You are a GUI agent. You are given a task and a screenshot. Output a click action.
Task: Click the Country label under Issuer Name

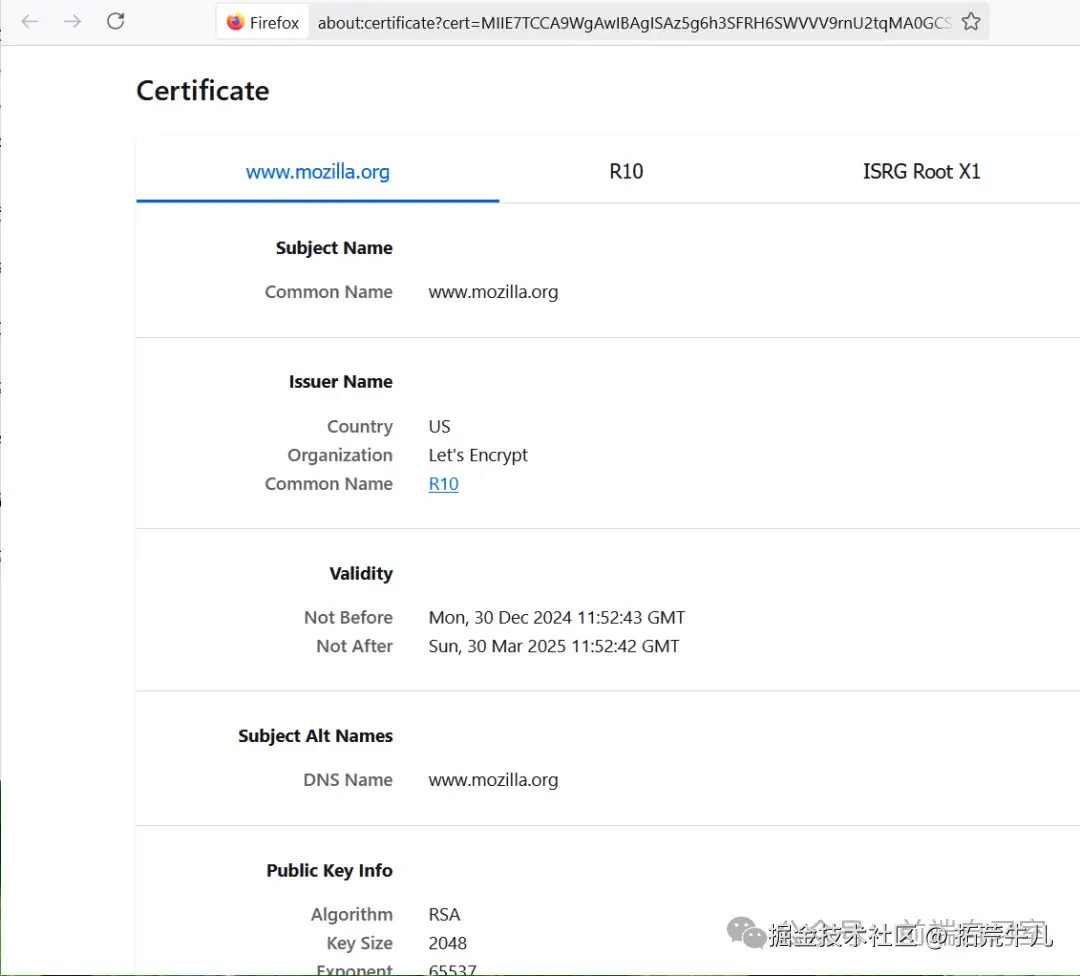pos(360,426)
